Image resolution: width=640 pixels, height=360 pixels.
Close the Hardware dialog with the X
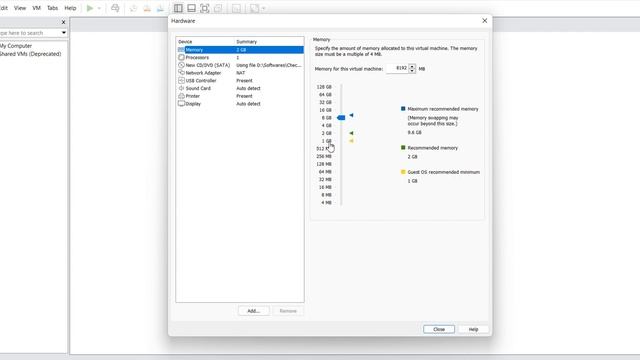(484, 20)
